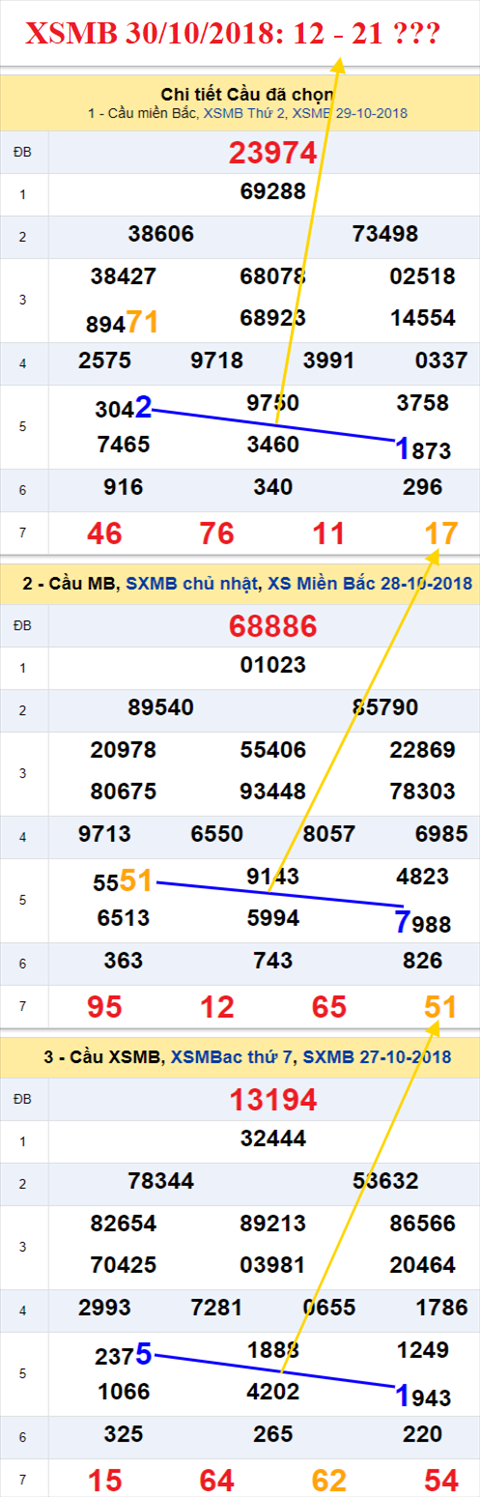Select fourth prize number 7281
This screenshot has width=480, height=1497.
tap(217, 1308)
